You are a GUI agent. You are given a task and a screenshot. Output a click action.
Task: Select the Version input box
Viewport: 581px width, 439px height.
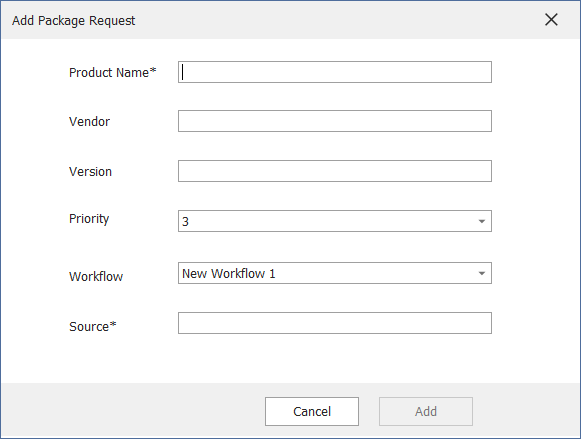(335, 171)
